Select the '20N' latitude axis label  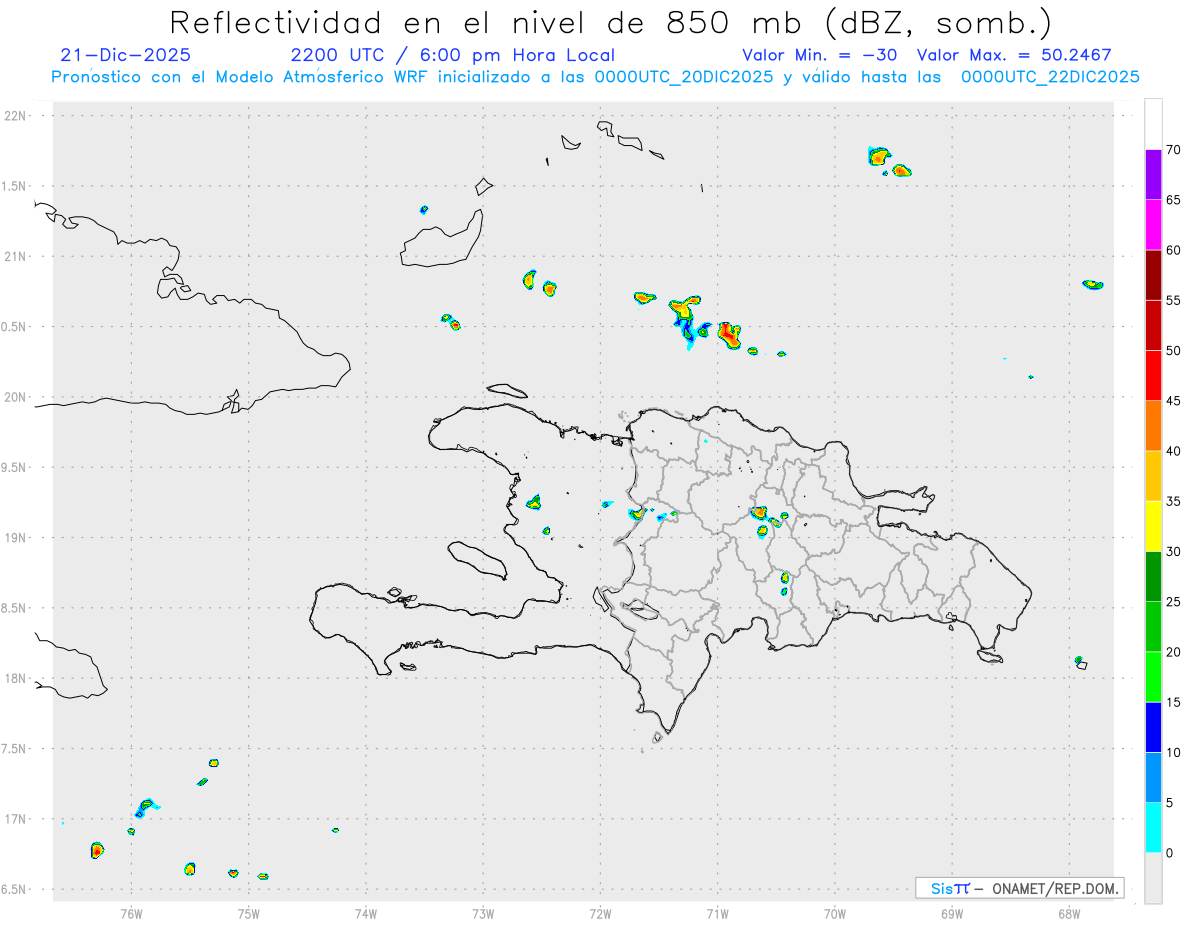click(17, 397)
